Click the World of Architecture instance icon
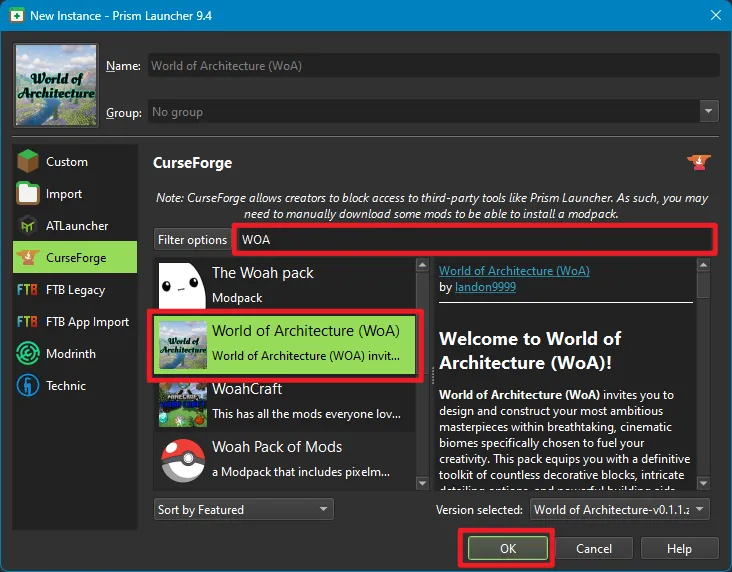Image resolution: width=732 pixels, height=572 pixels. click(56, 85)
